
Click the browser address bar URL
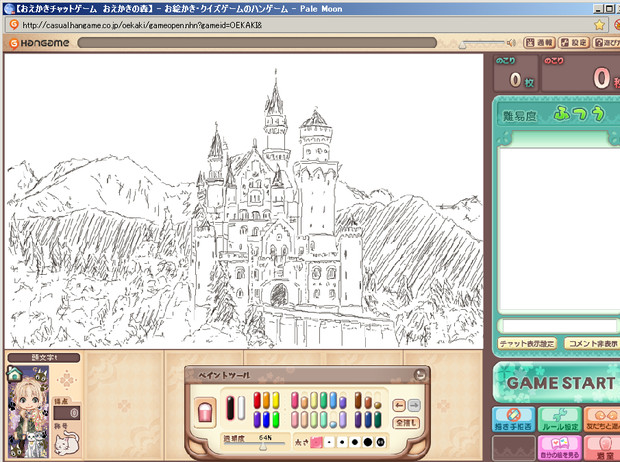click(142, 25)
